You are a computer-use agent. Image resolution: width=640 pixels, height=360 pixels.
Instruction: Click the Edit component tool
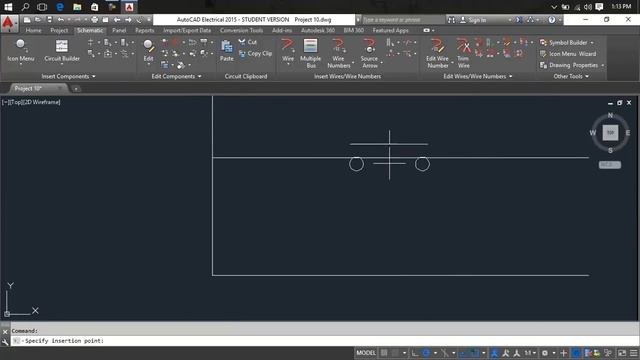coord(148,51)
